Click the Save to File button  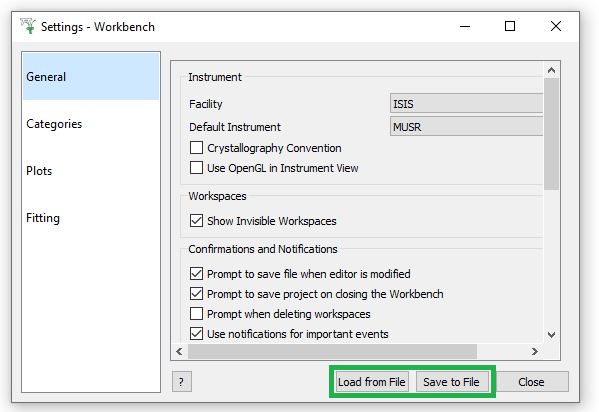click(452, 382)
